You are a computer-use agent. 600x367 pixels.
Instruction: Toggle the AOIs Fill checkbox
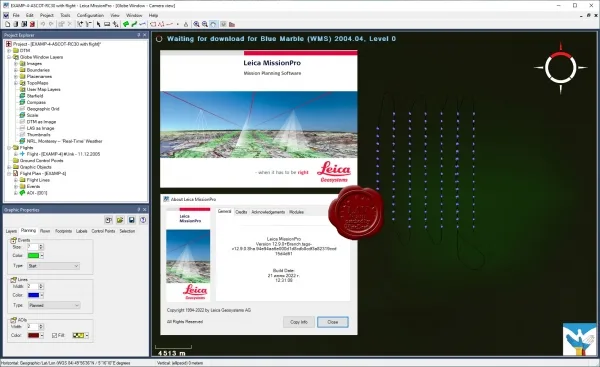[54, 335]
